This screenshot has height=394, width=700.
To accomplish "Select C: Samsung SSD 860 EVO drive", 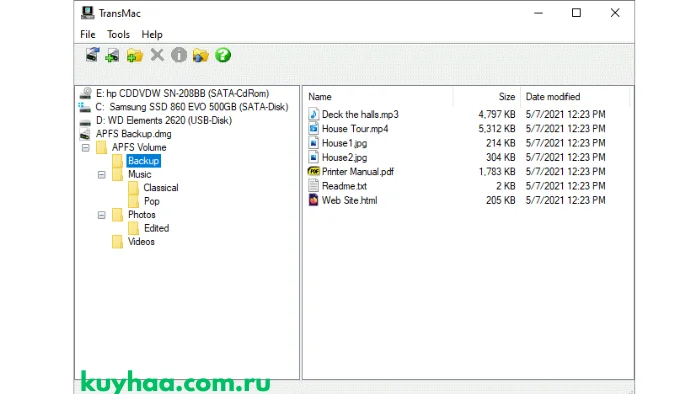I will click(192, 107).
